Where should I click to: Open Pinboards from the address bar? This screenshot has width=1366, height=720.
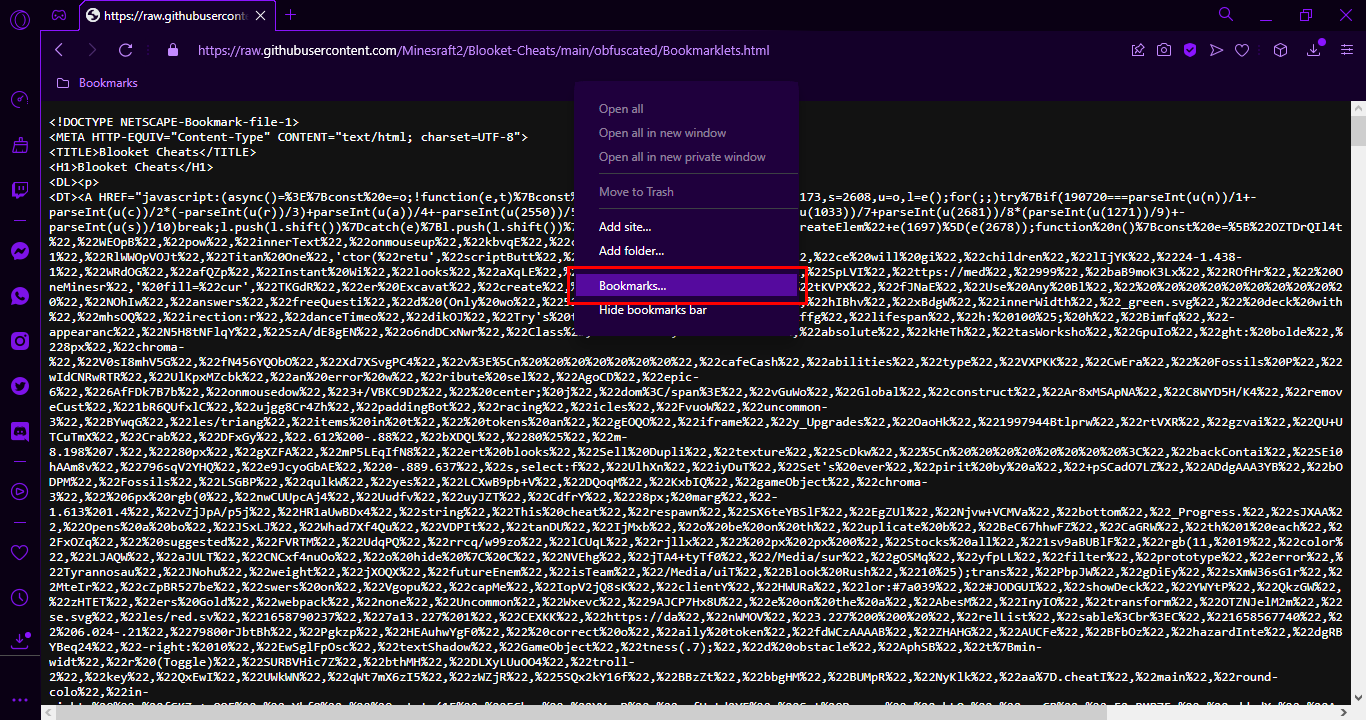[1138, 50]
